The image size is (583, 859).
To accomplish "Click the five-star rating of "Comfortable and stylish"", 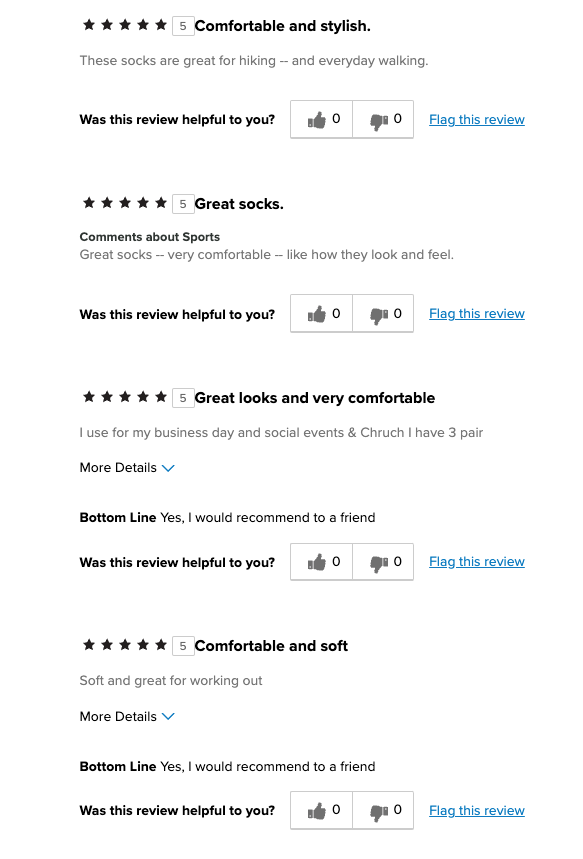I will click(125, 25).
